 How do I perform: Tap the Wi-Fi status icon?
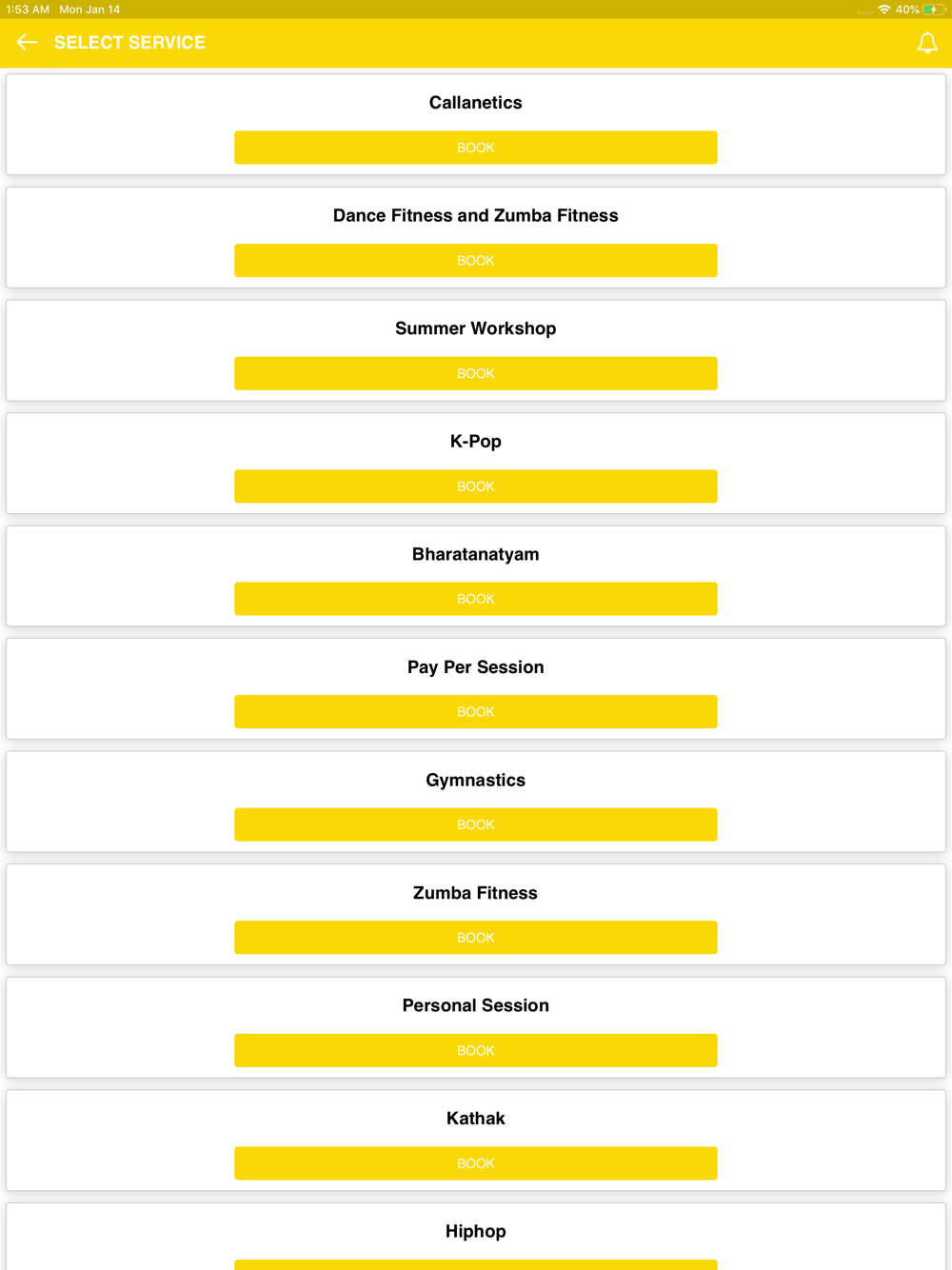884,10
